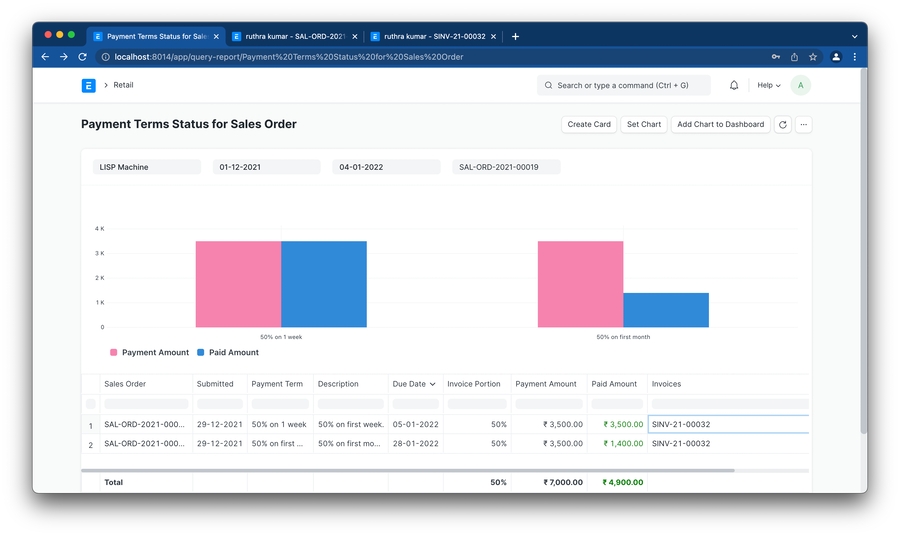Click the browser back arrow

tap(45, 57)
